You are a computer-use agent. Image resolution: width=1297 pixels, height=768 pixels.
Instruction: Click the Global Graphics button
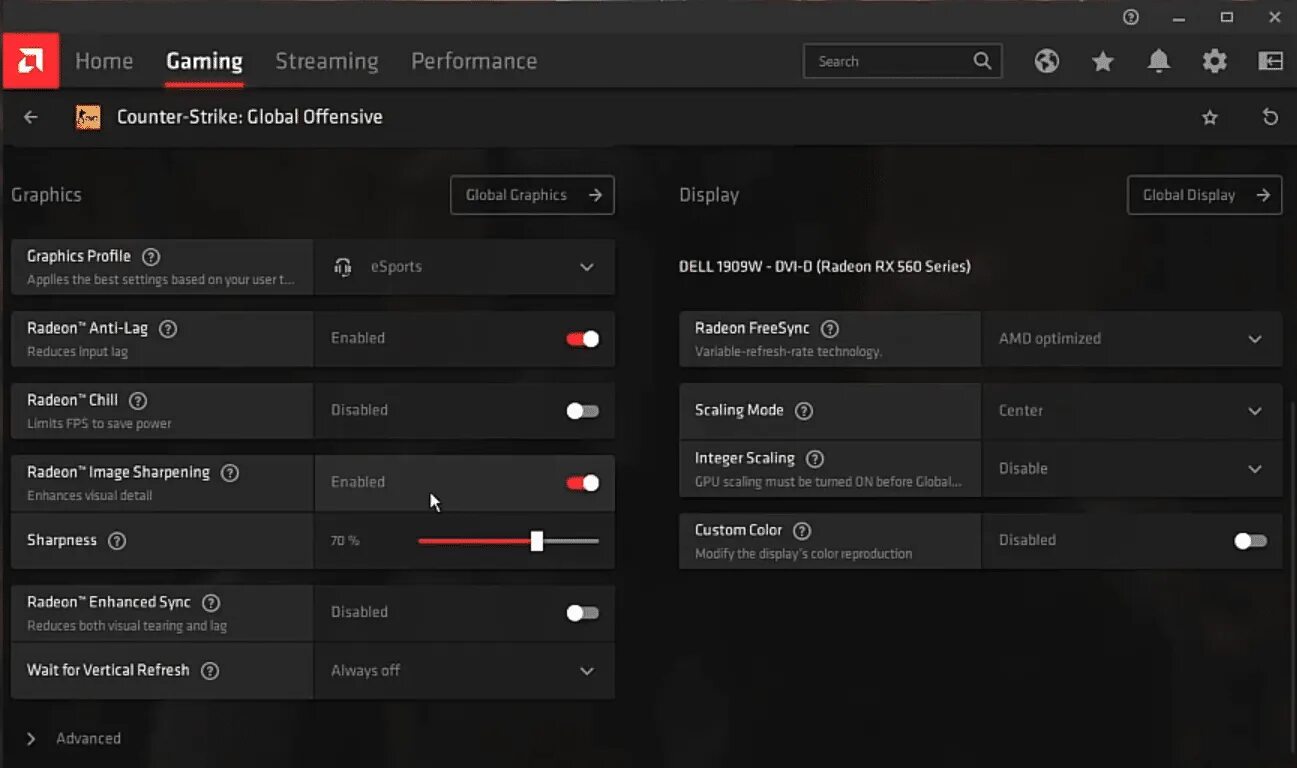pyautogui.click(x=532, y=195)
